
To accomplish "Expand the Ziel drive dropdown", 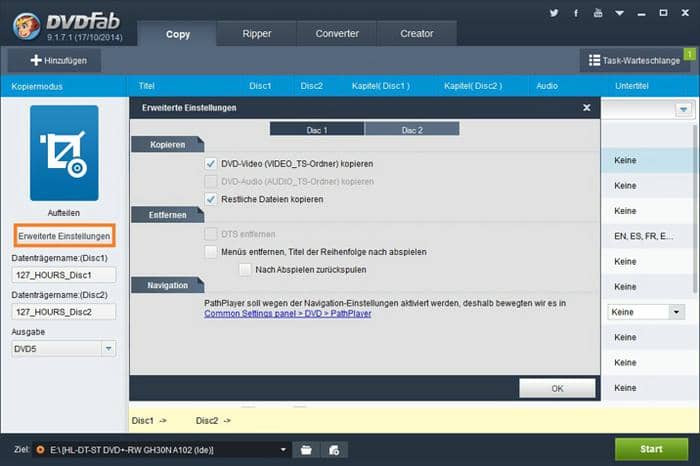I will (283, 449).
